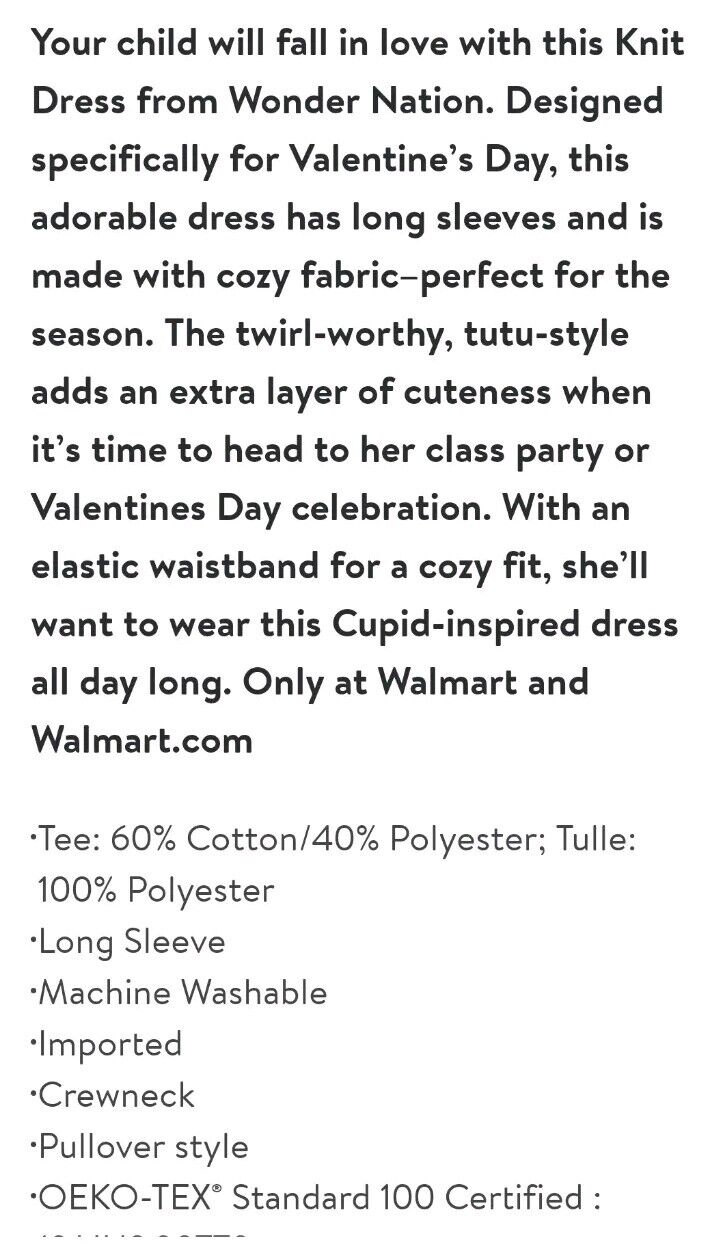Click the Only at Walmart text
708x1246 pixels.
(393, 682)
